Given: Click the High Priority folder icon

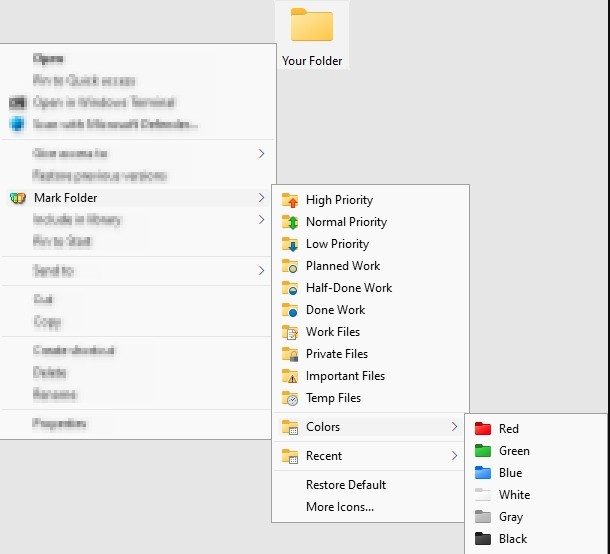Looking at the screenshot, I should (x=290, y=200).
